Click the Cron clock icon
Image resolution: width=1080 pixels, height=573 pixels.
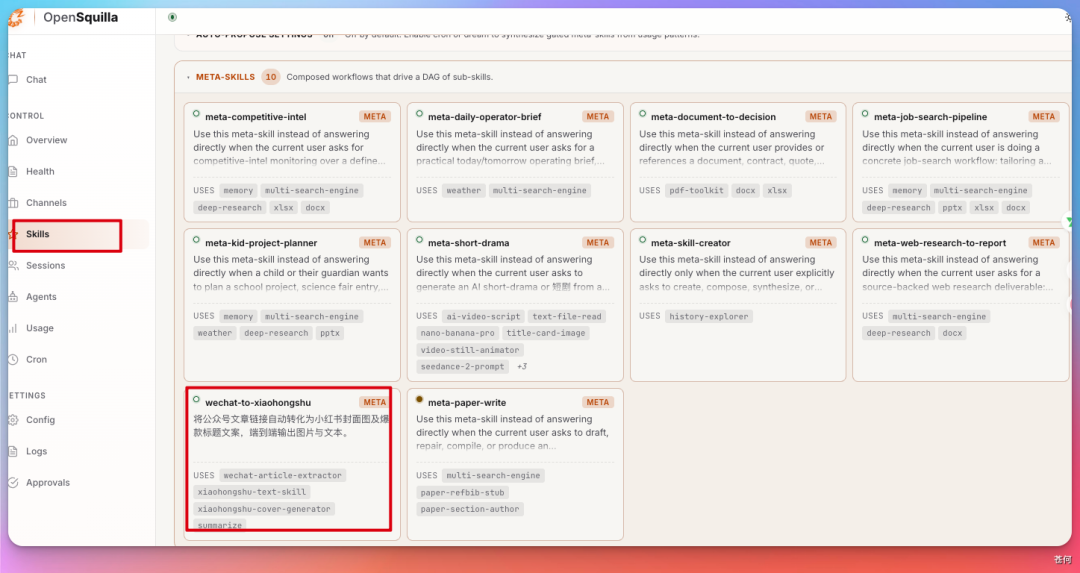pyautogui.click(x=13, y=360)
